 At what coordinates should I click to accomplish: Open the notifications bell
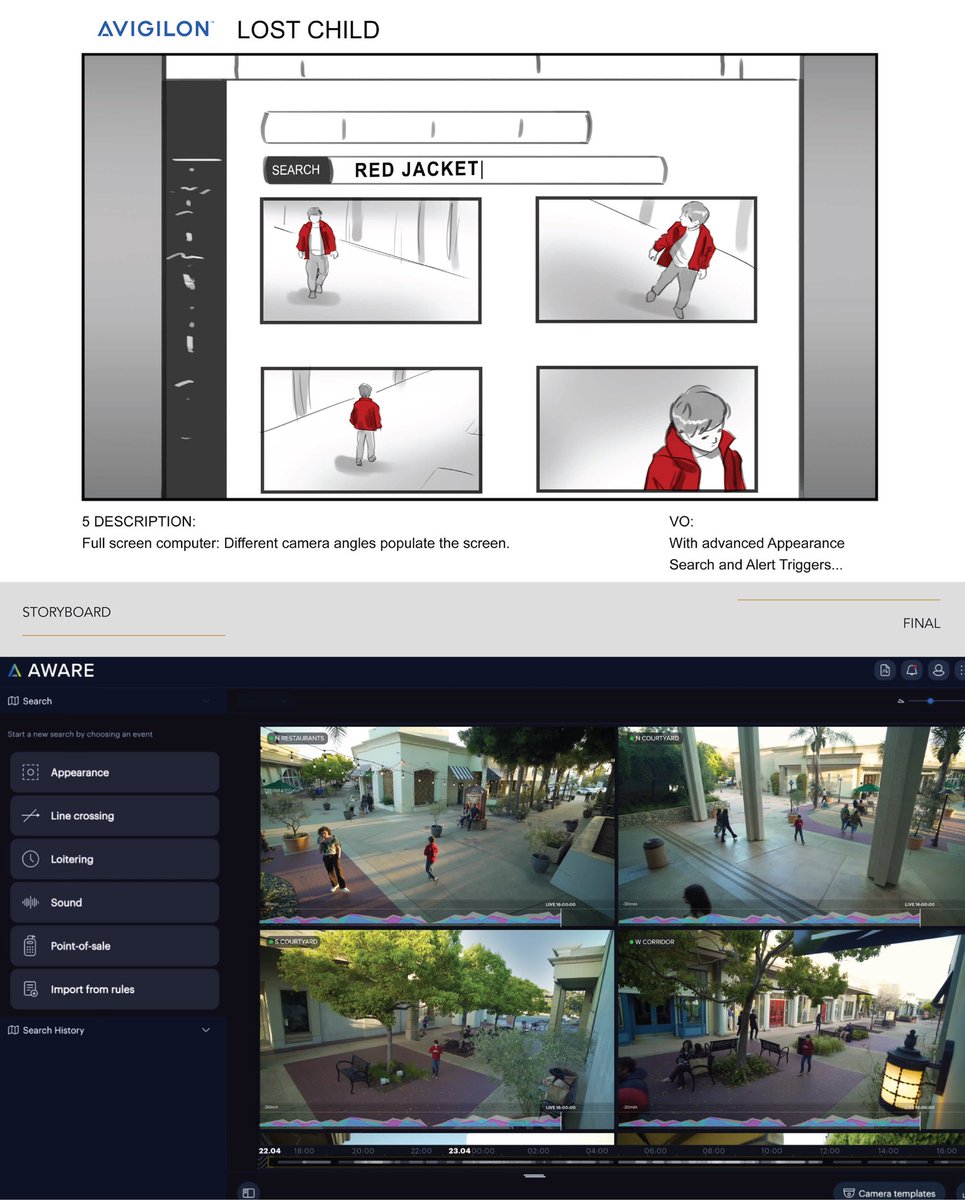(x=912, y=670)
